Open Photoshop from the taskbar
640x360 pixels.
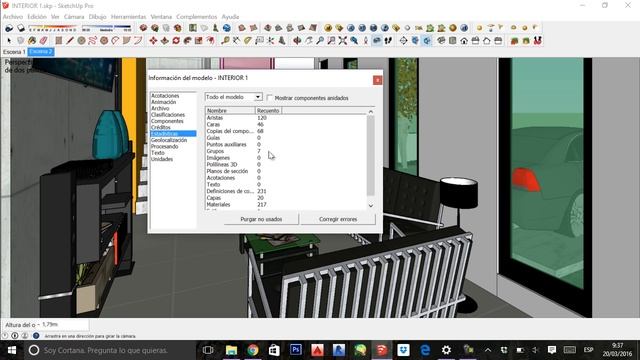point(296,350)
